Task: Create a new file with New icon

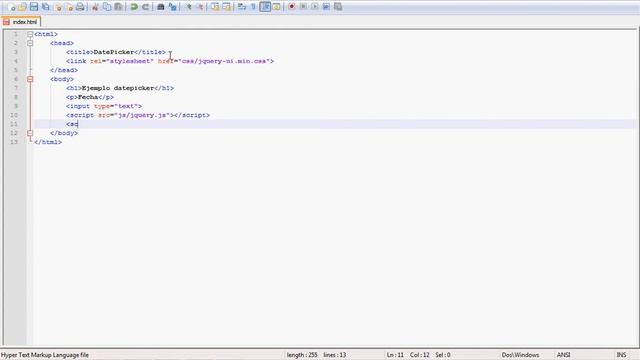Action: [x=11, y=7]
